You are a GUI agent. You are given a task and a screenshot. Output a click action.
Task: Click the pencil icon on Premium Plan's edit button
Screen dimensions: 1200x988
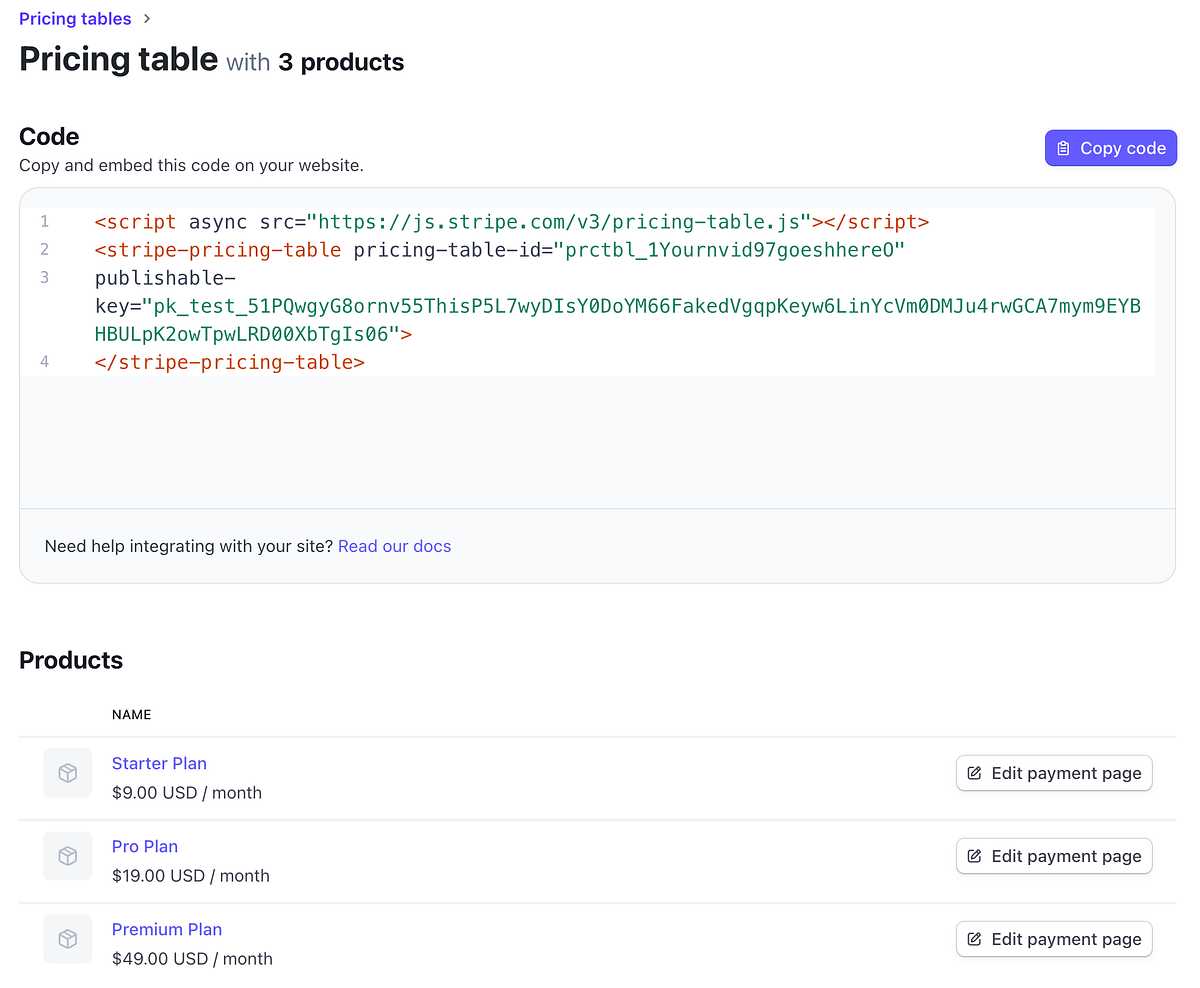point(972,938)
